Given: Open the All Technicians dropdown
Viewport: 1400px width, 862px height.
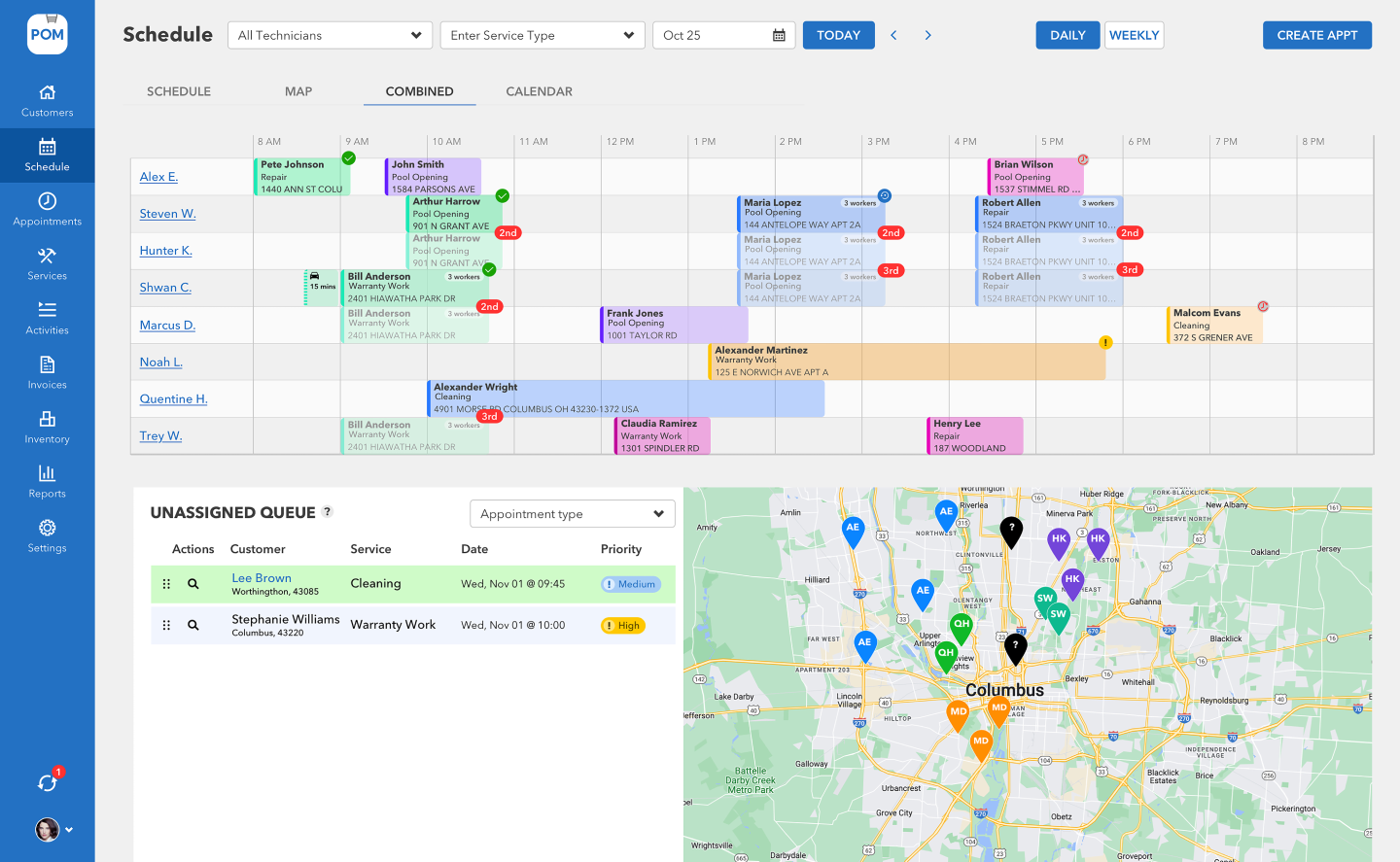Looking at the screenshot, I should 330,35.
